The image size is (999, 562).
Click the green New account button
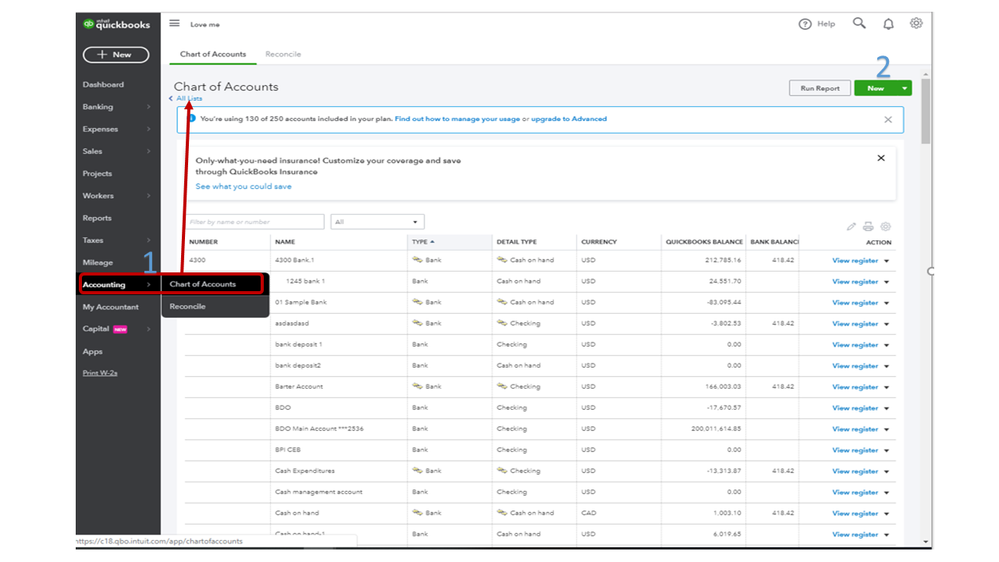(875, 88)
